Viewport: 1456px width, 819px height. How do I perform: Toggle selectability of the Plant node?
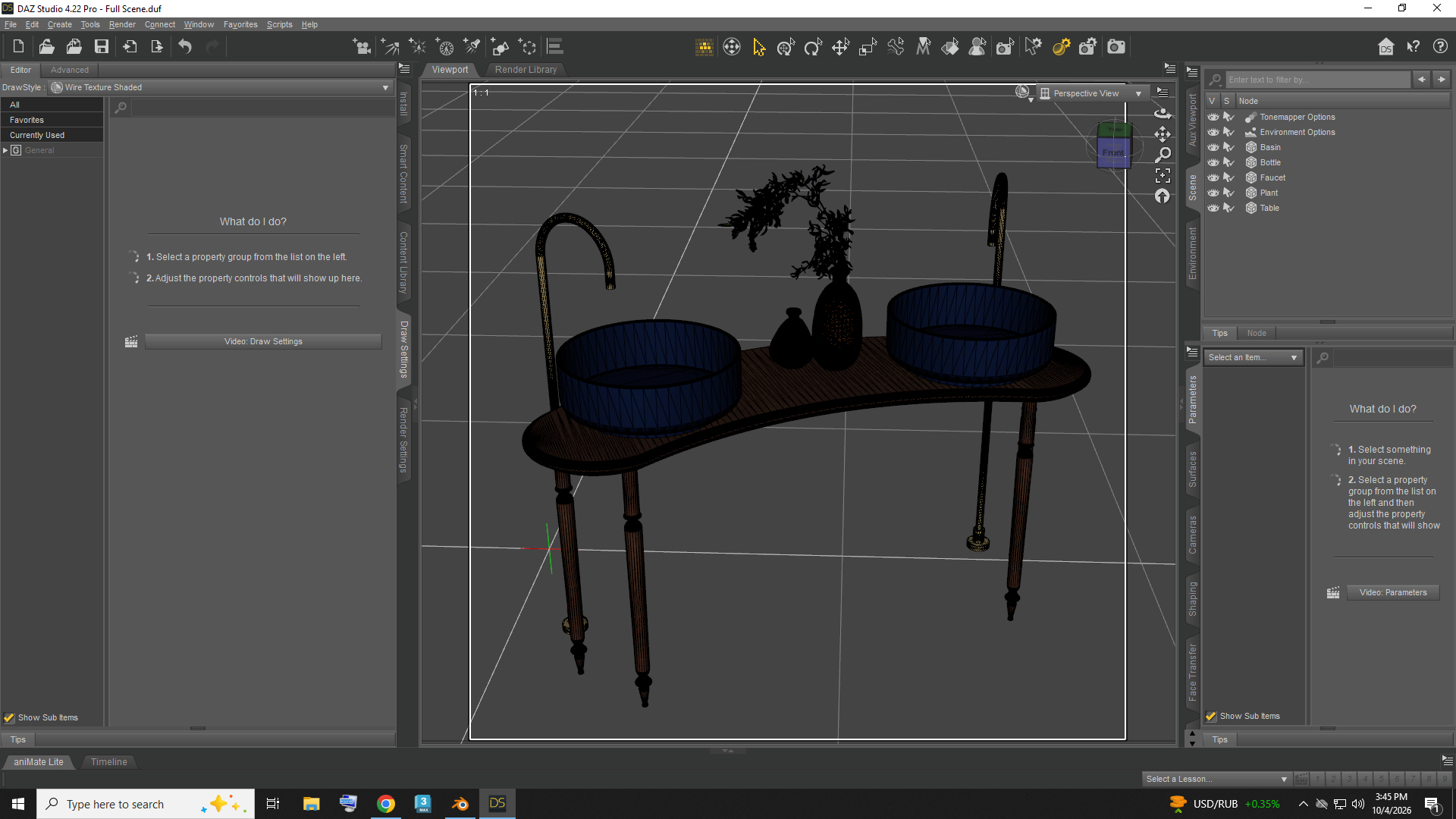(x=1228, y=193)
